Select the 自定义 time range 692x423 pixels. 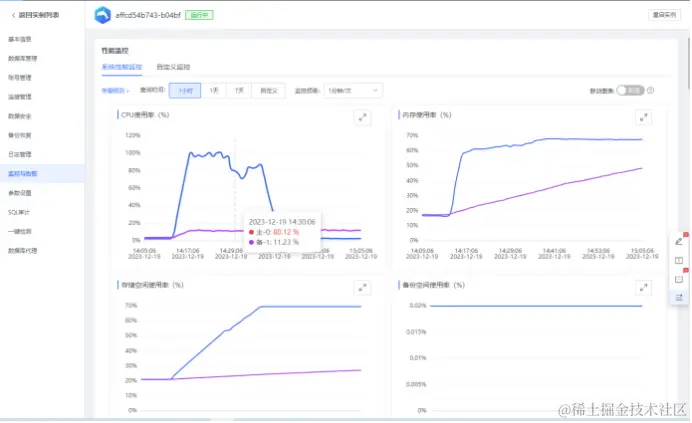tap(268, 91)
